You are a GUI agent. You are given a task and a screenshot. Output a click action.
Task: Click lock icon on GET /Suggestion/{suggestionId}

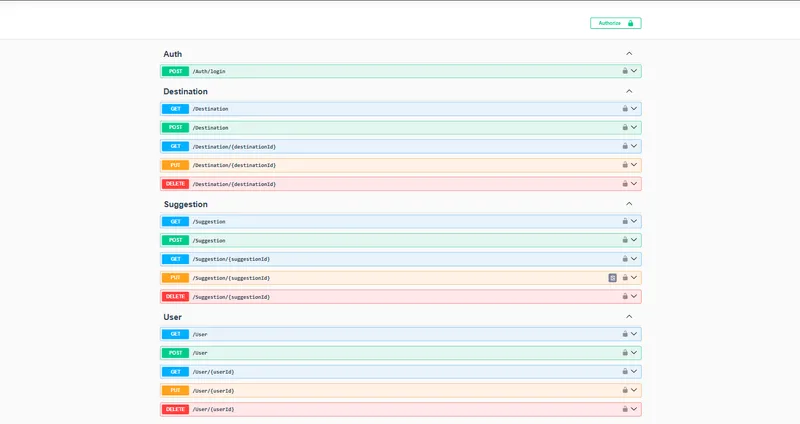[624, 259]
